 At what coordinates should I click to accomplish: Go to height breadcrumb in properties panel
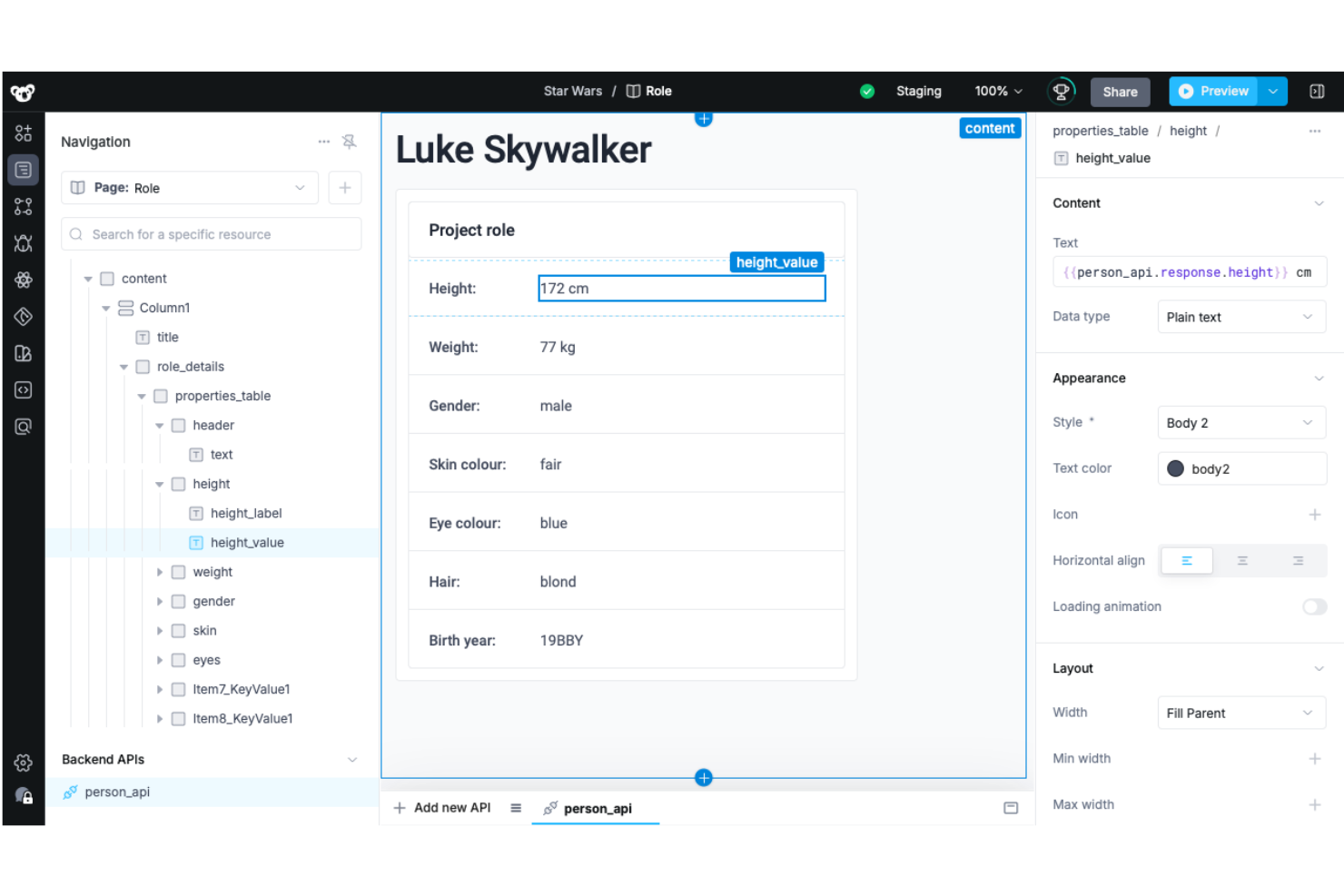click(x=1188, y=132)
